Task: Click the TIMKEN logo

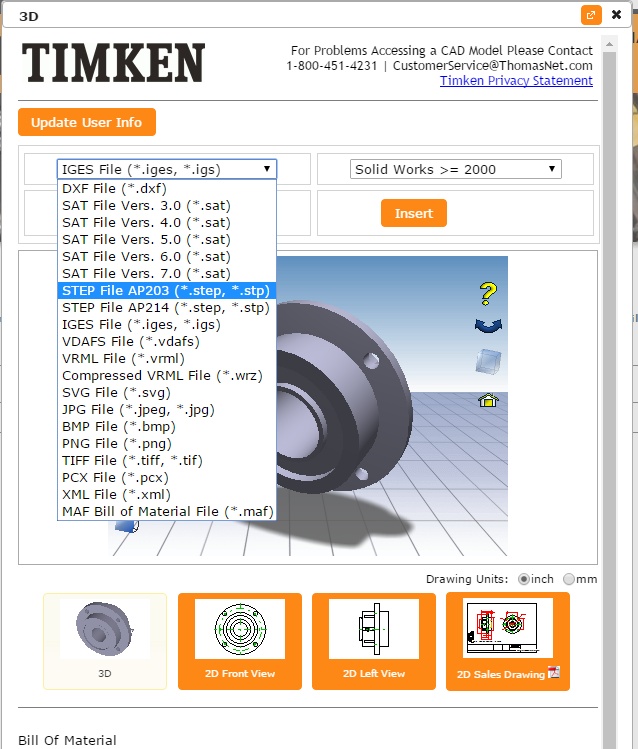Action: (113, 62)
